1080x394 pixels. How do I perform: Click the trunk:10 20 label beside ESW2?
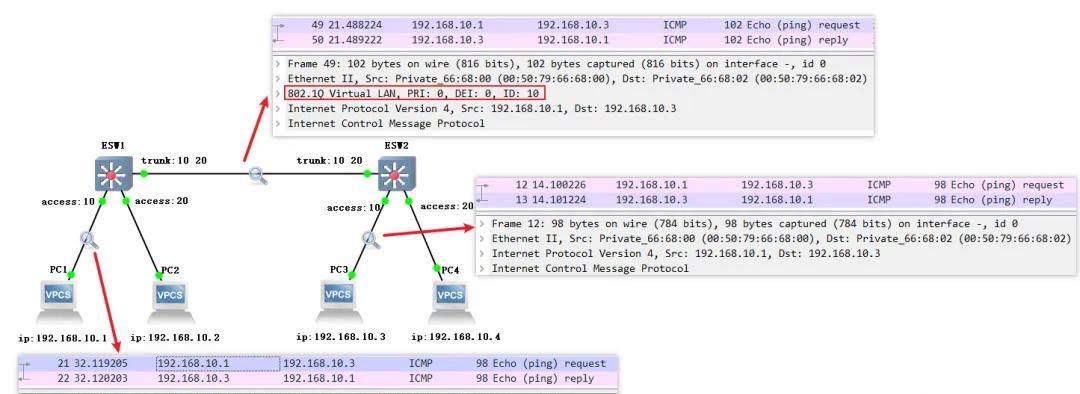(329, 160)
